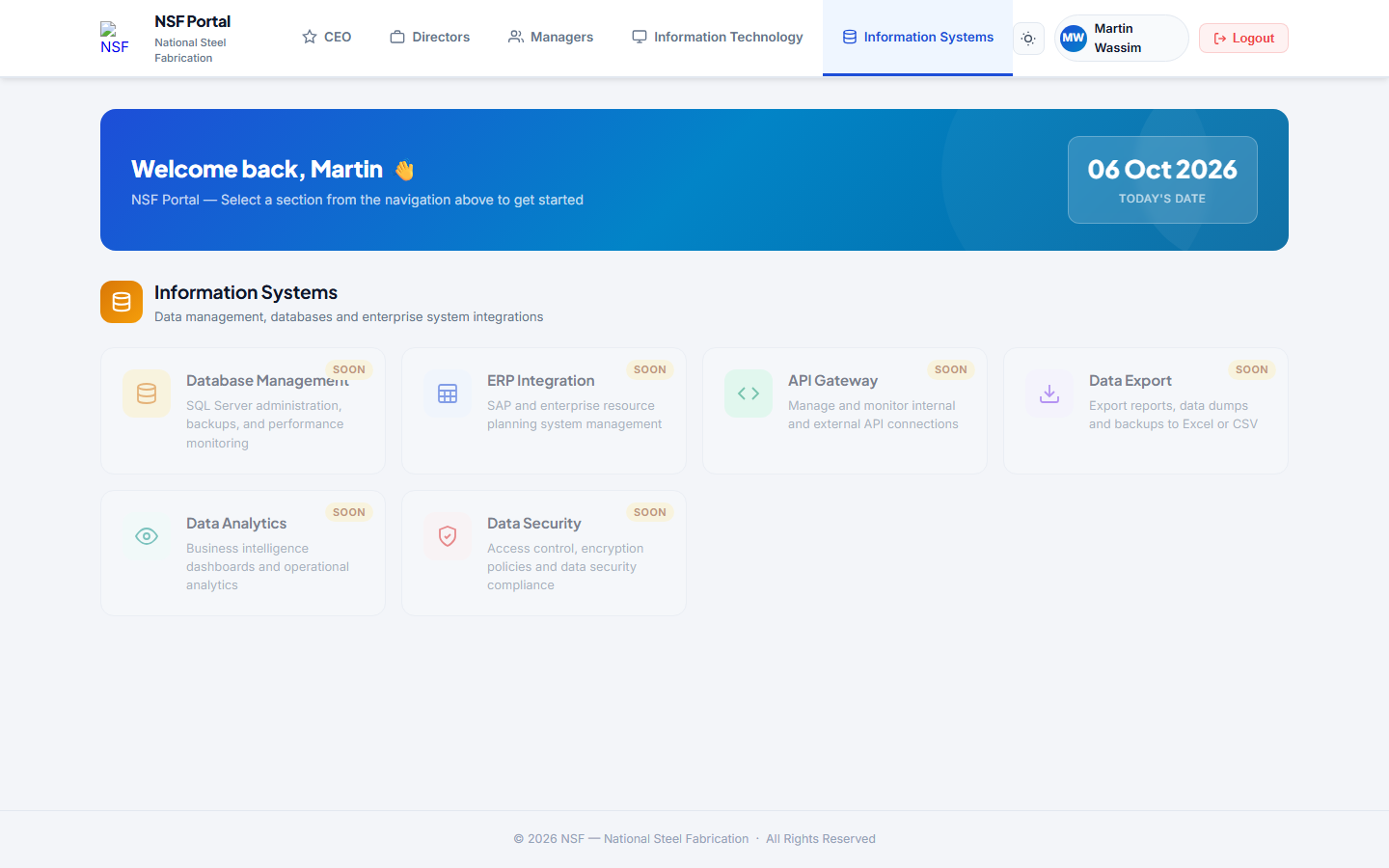Screen dimensions: 1389x868
Task: Open the Data Security card title
Action: point(533,524)
